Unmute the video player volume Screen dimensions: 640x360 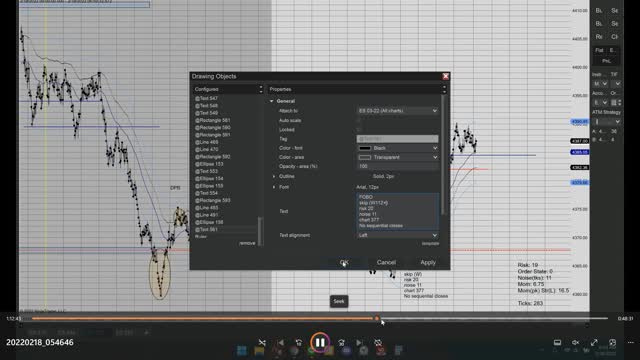[576, 342]
